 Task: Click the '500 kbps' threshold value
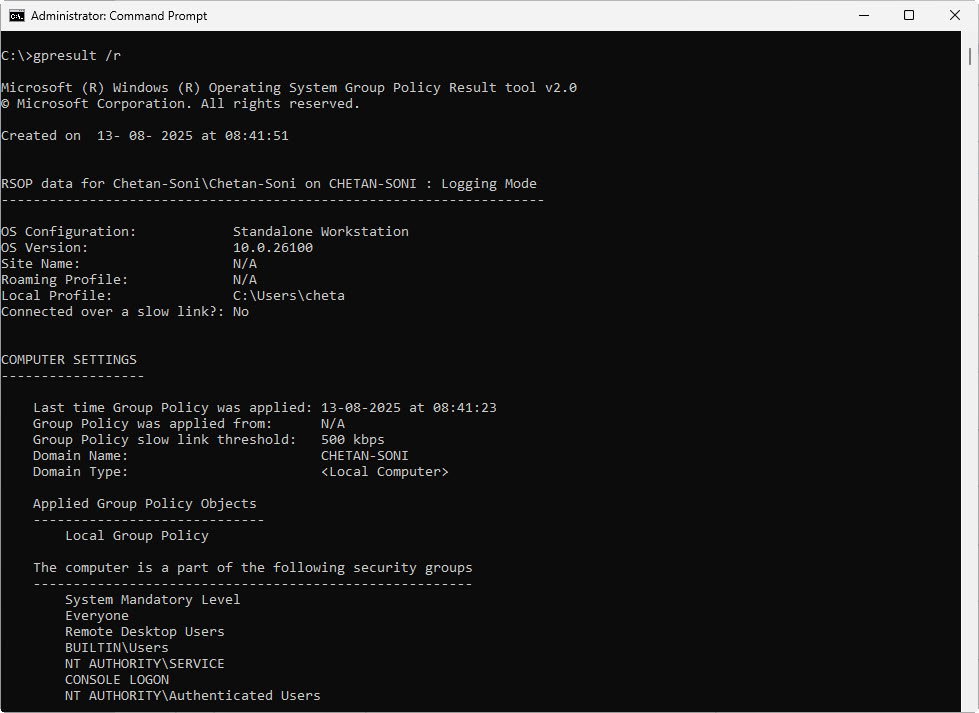coord(353,440)
